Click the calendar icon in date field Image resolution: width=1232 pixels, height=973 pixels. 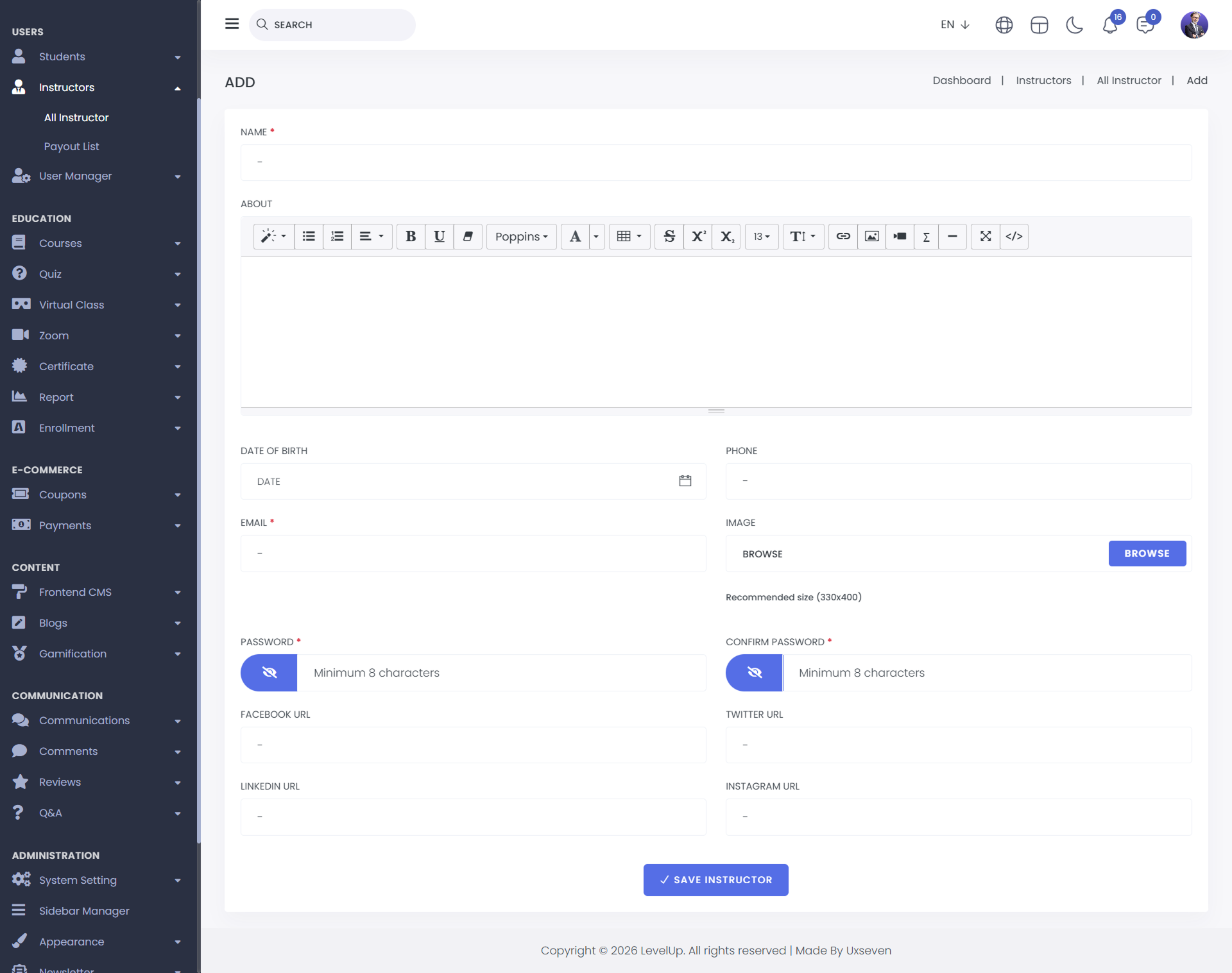click(x=685, y=481)
